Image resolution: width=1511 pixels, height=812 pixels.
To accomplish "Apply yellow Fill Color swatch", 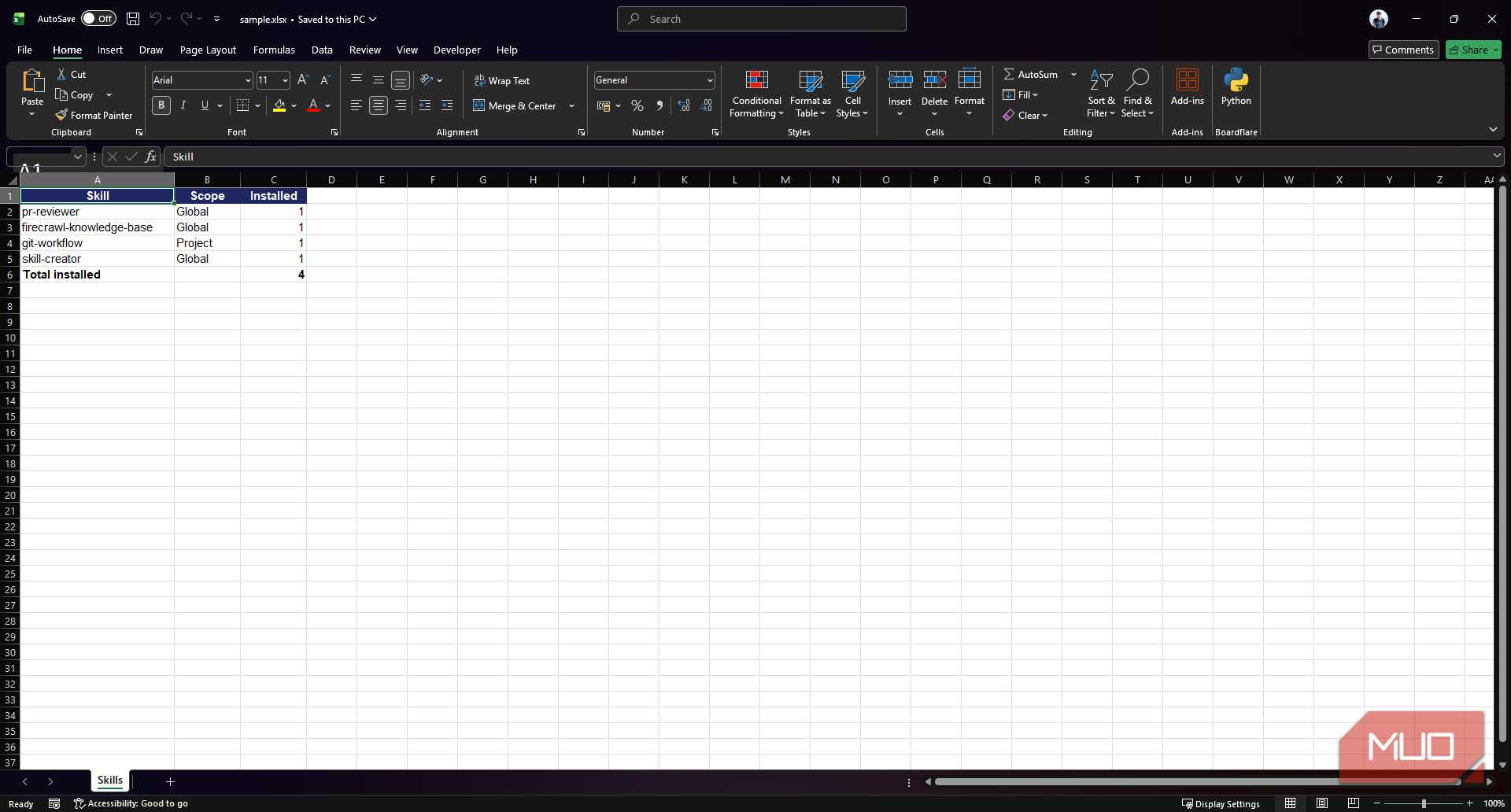I will pyautogui.click(x=279, y=105).
